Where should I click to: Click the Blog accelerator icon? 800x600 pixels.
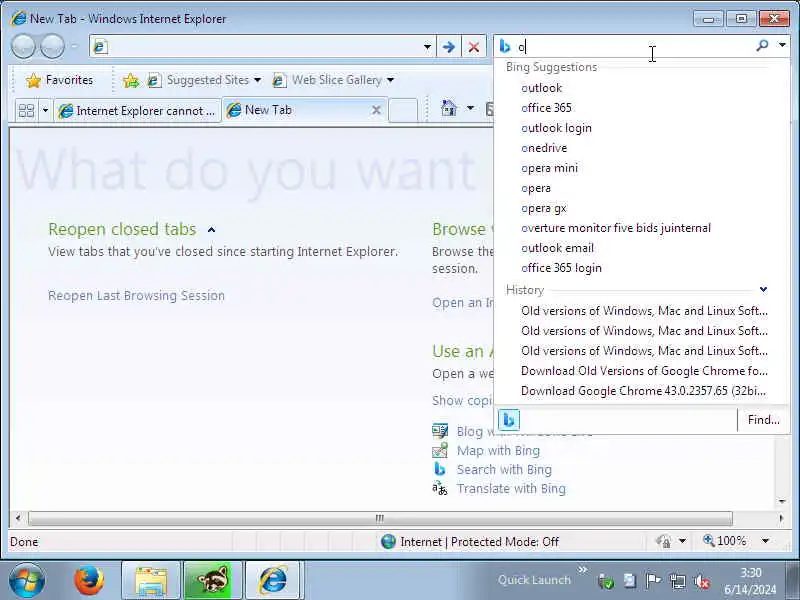click(440, 431)
